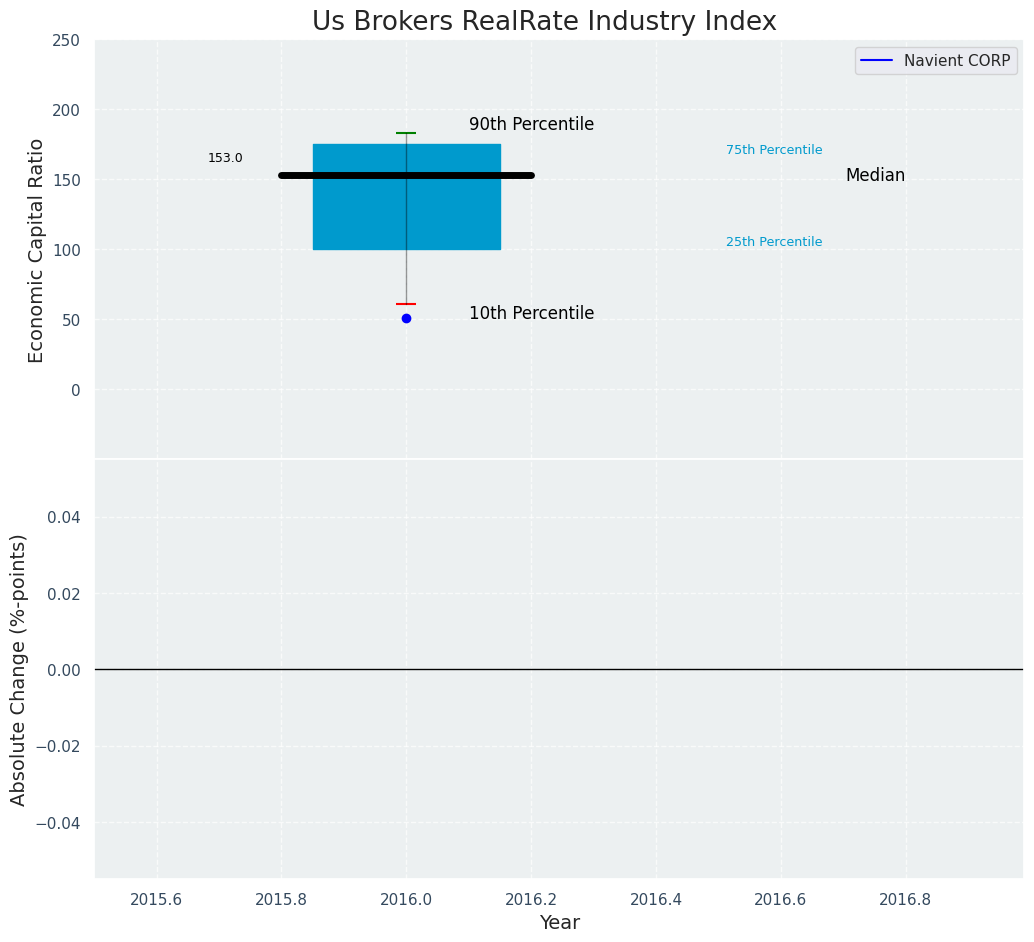The width and height of the screenshot is (1034, 942).
Task: Click the 250 y-axis tick label
Action: (65, 41)
